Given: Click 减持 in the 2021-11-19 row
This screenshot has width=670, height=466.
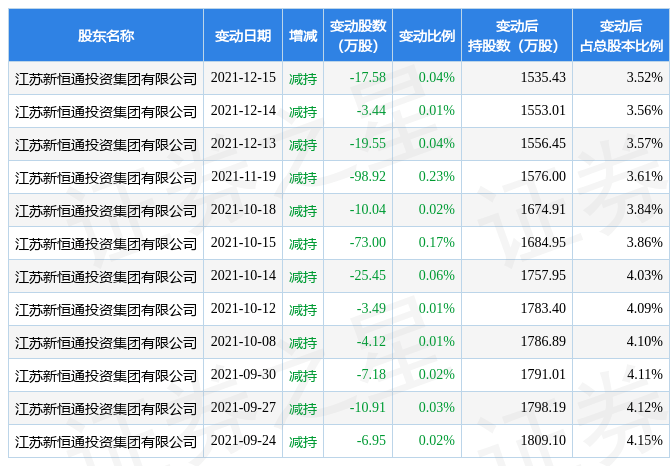Looking at the screenshot, I should point(303,177).
